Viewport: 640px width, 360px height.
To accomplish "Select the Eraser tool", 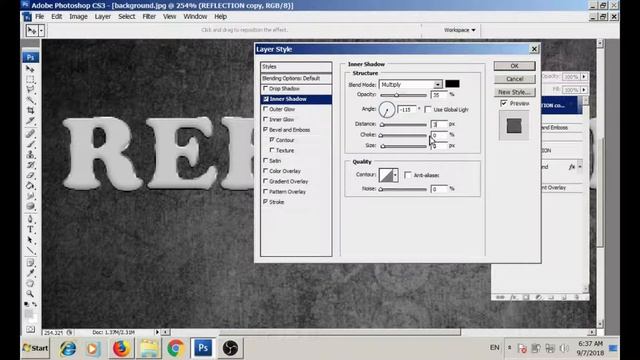I will click(30, 176).
